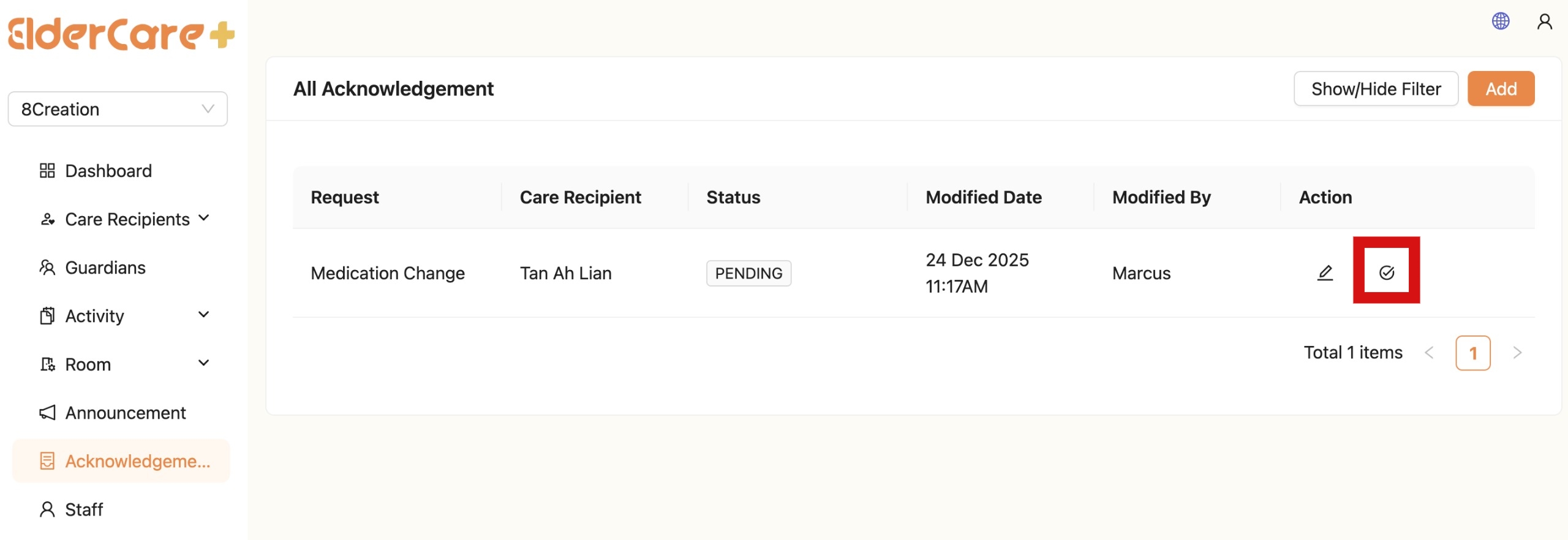
Task: Open the 8Creation organization dropdown
Action: coord(118,109)
